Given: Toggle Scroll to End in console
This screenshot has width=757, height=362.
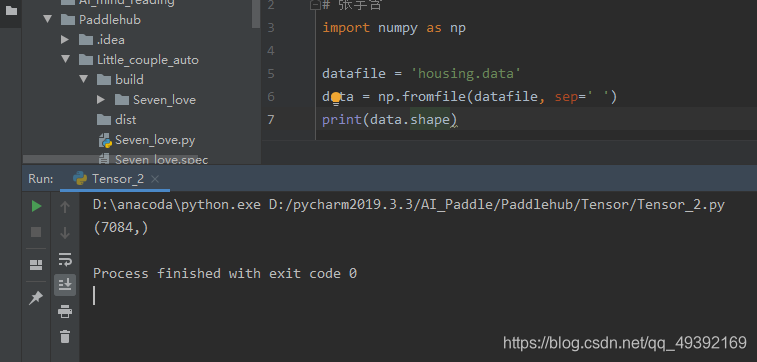Looking at the screenshot, I should [x=65, y=285].
